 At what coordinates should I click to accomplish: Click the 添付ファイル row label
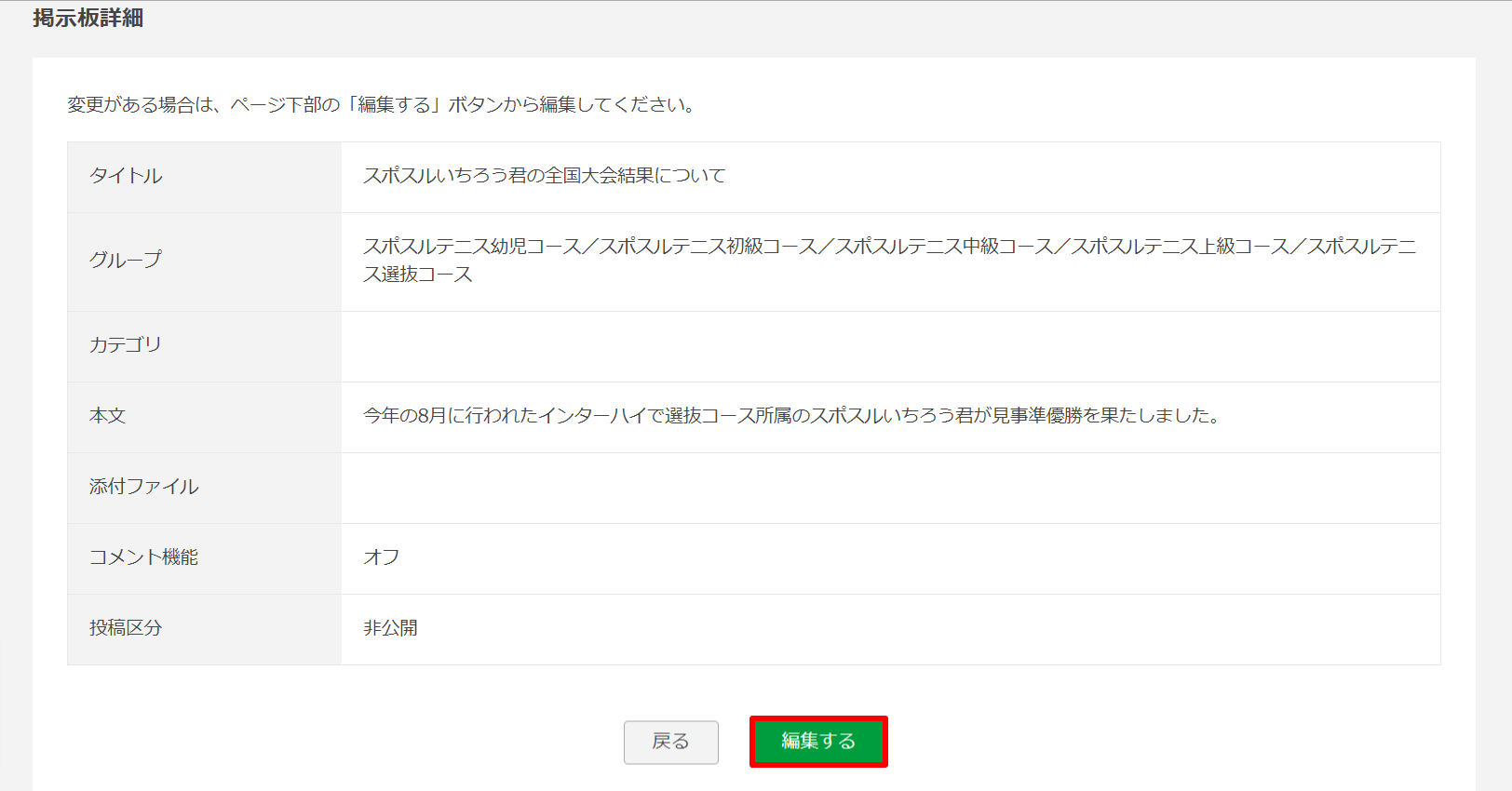[x=144, y=487]
